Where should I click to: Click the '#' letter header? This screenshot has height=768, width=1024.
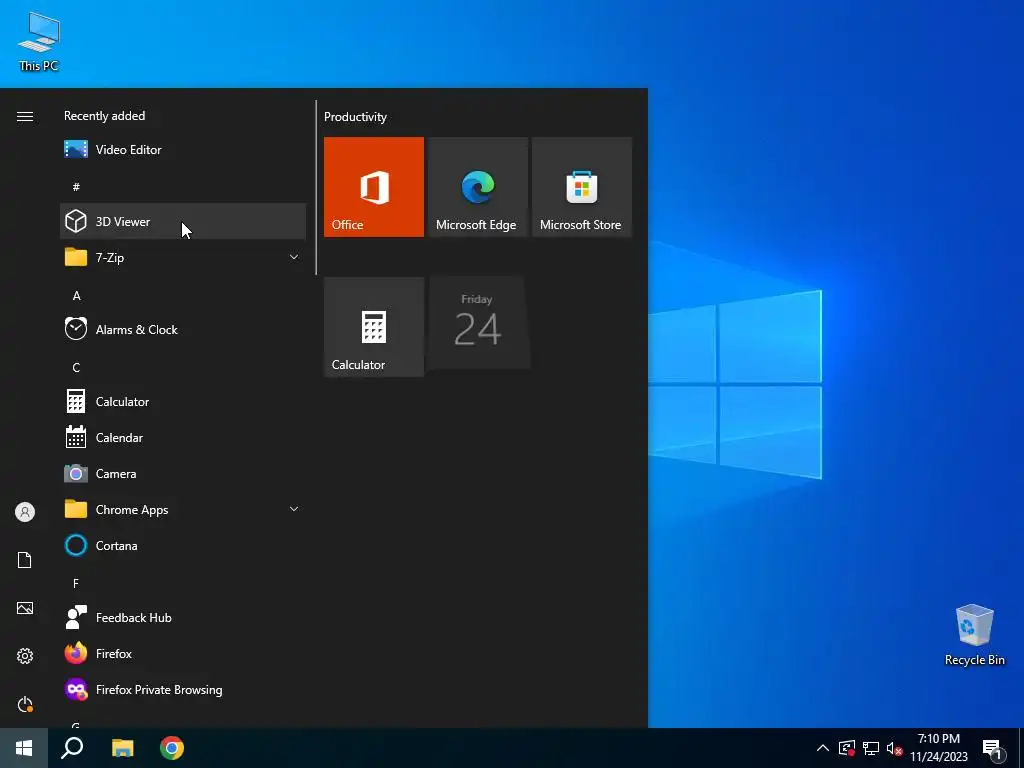pyautogui.click(x=76, y=187)
